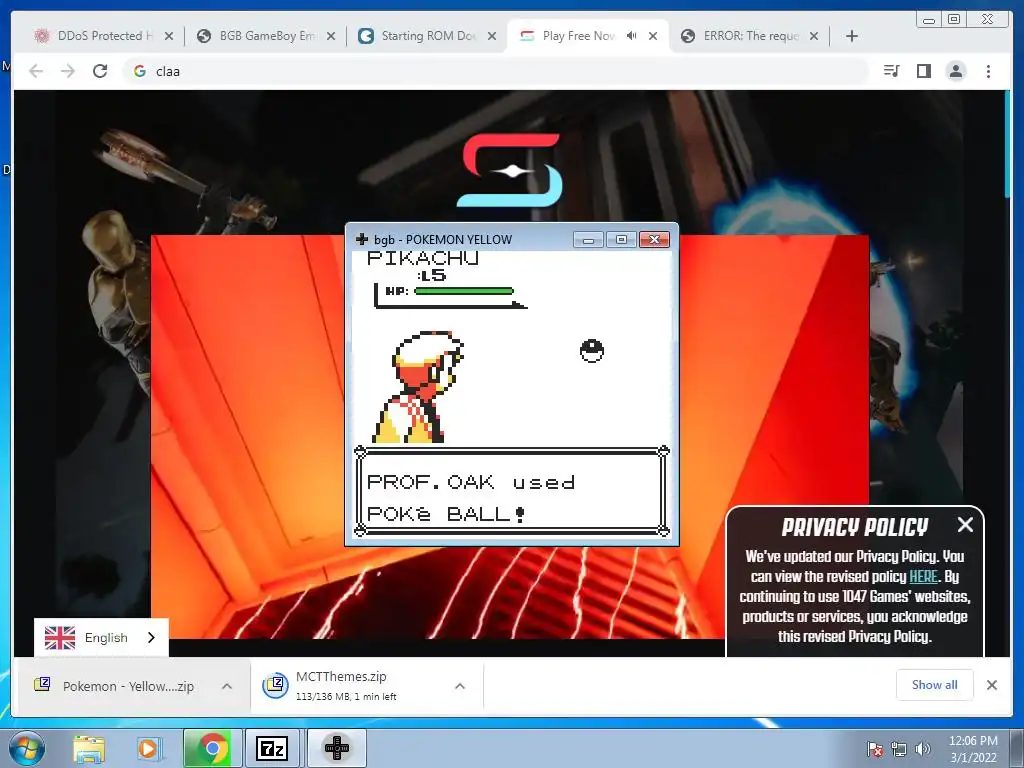
Task: Minimize the bgb POKEMON YELLOW window
Action: click(x=588, y=240)
